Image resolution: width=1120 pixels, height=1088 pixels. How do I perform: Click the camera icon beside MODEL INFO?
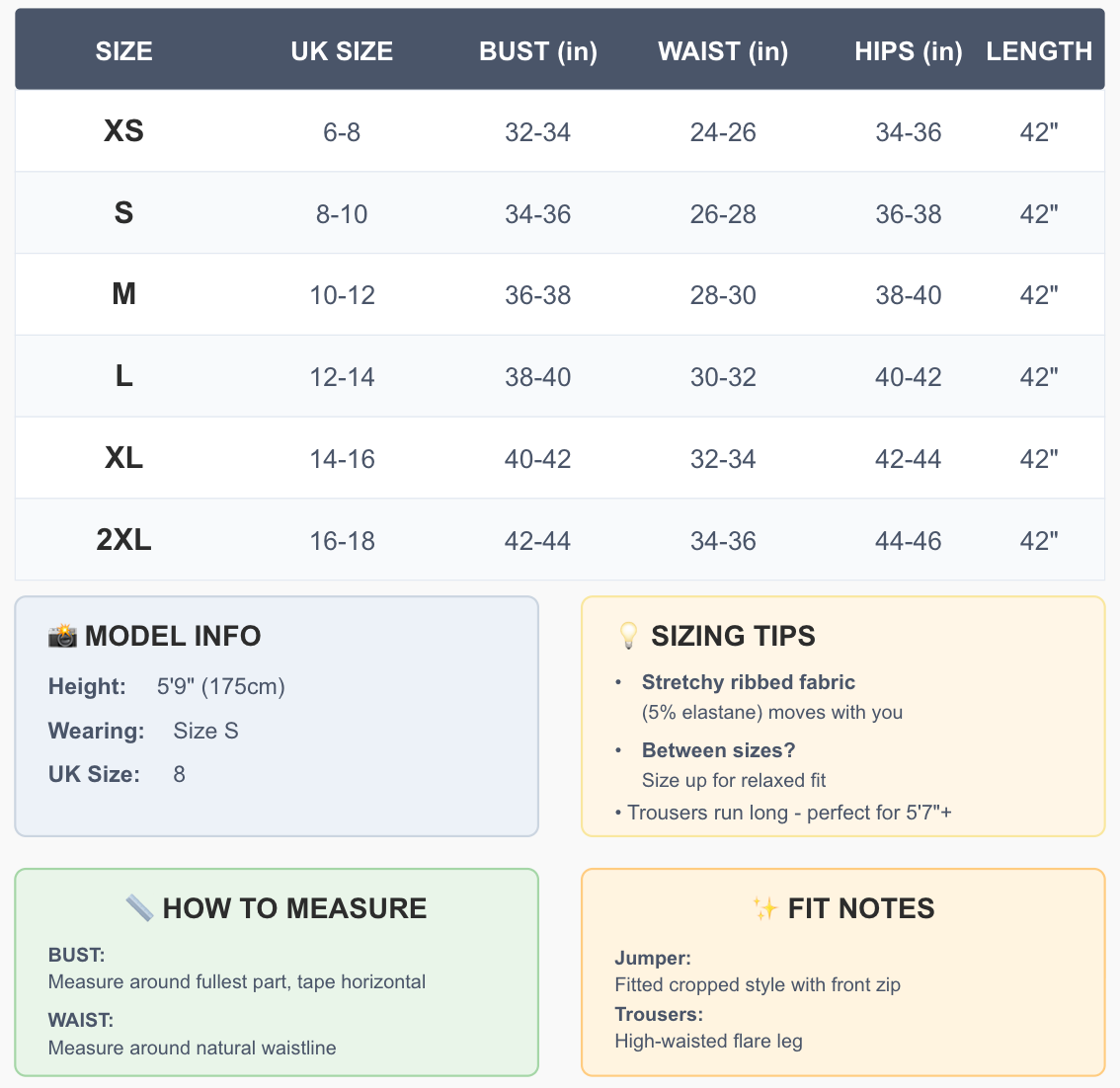pyautogui.click(x=62, y=636)
